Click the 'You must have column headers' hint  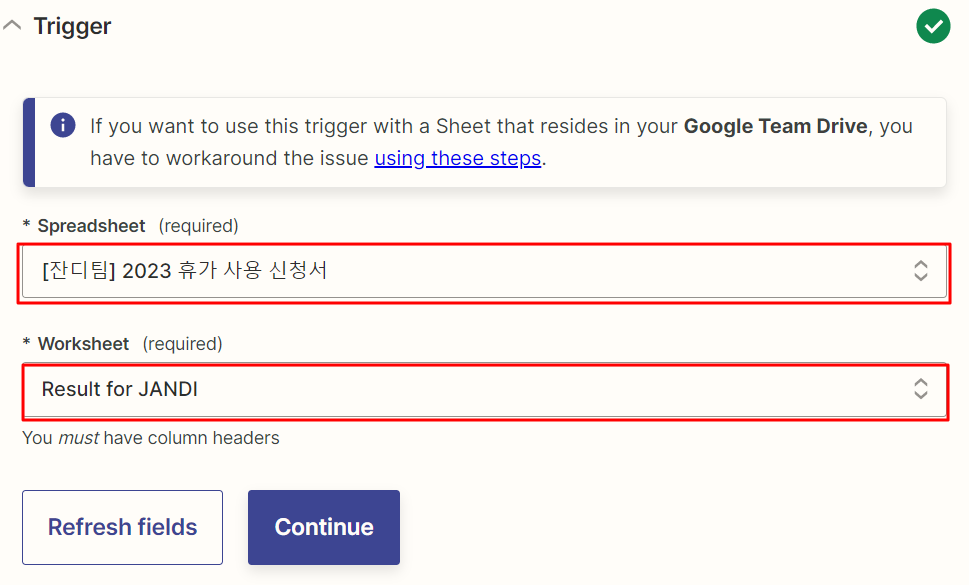click(x=151, y=438)
